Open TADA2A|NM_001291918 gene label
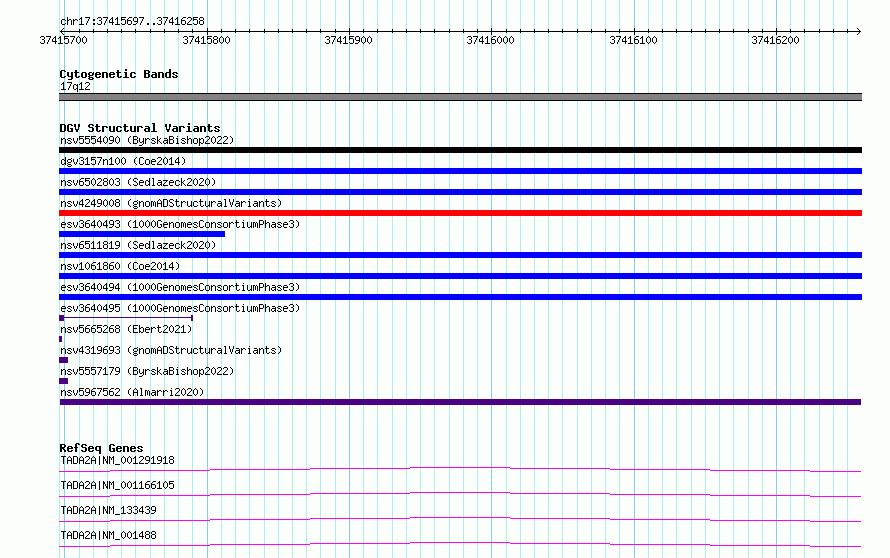Viewport: 890px width, 558px height. [x=117, y=460]
